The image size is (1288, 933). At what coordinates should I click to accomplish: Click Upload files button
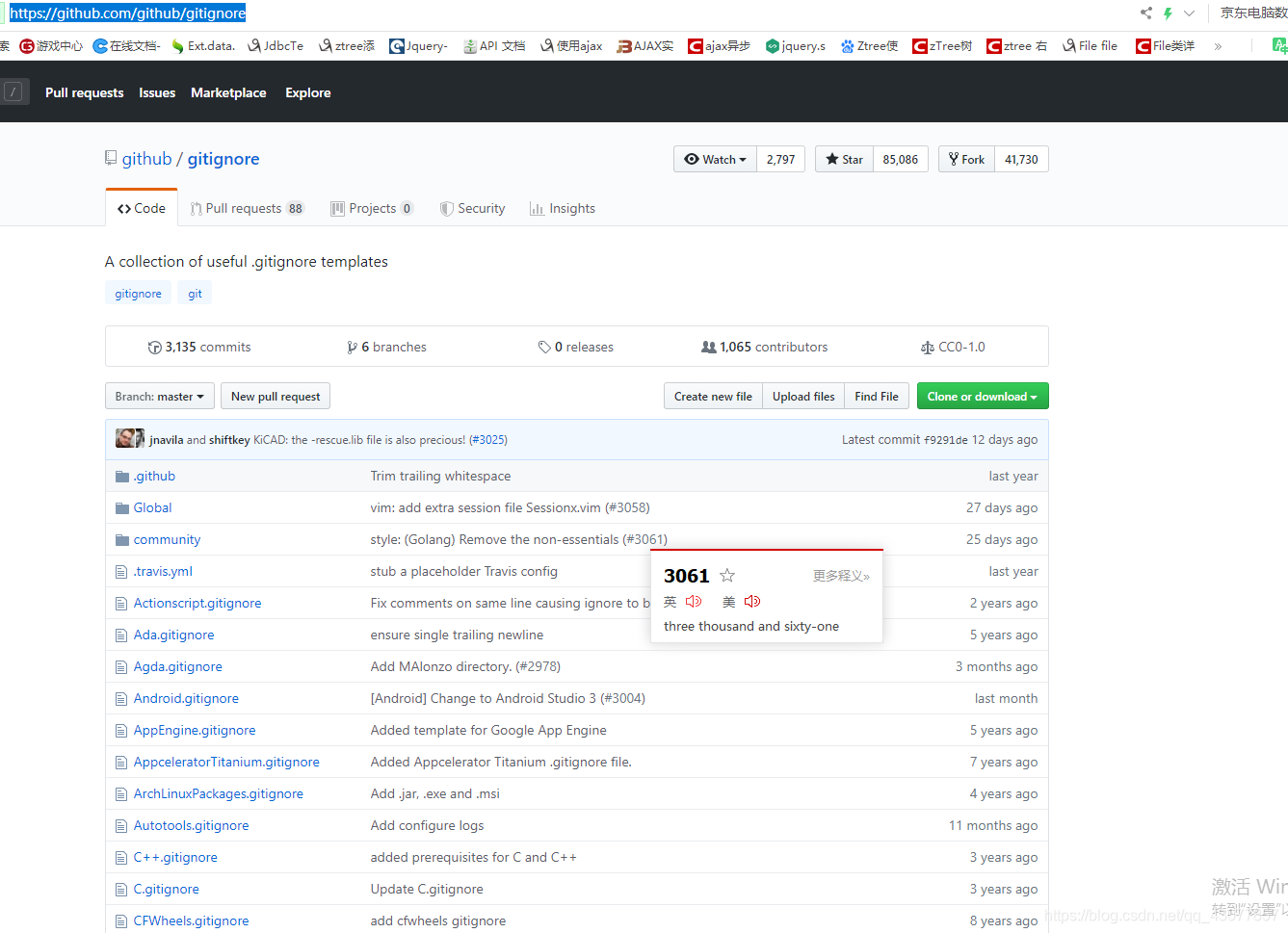(803, 396)
